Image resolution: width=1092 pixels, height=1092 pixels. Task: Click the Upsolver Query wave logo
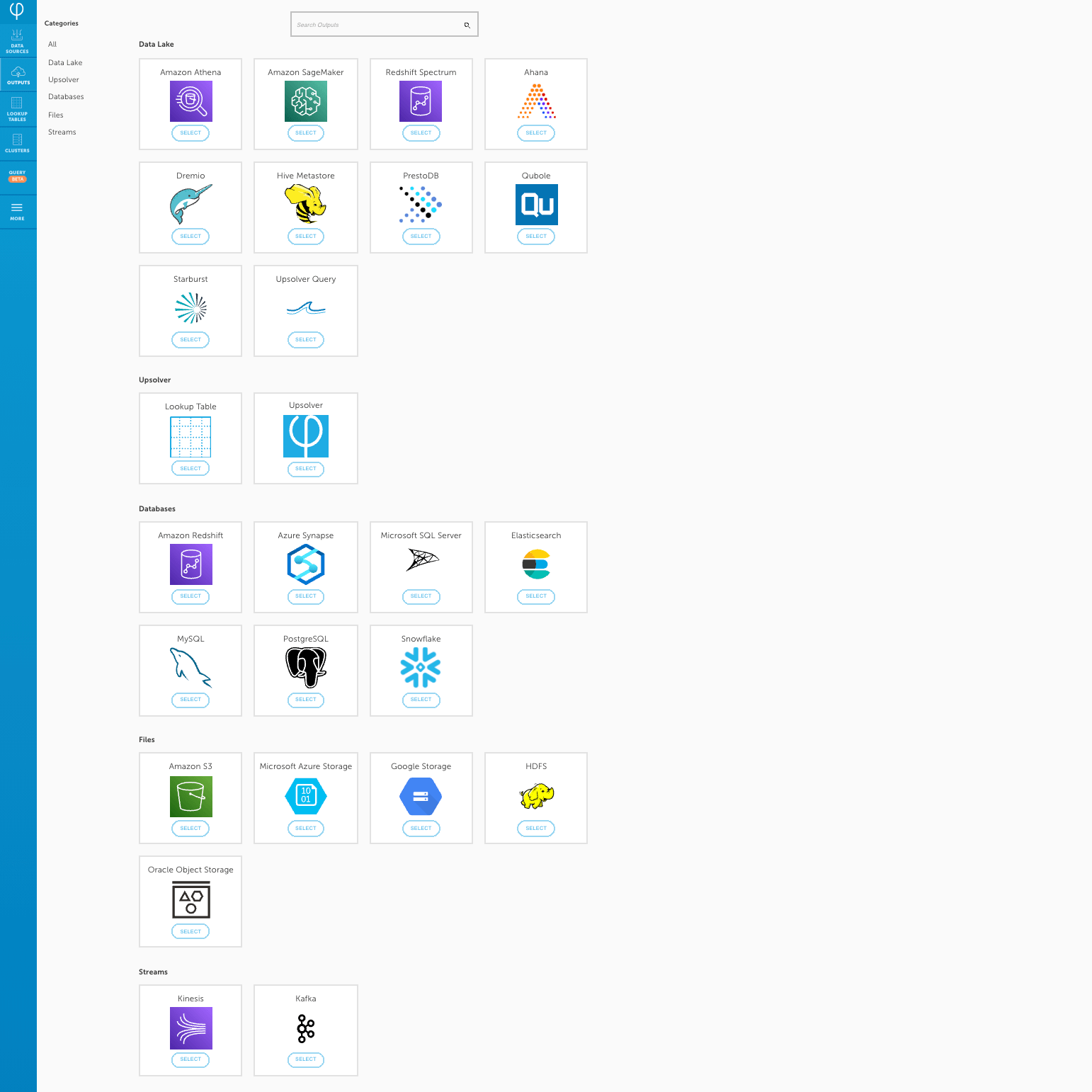306,308
